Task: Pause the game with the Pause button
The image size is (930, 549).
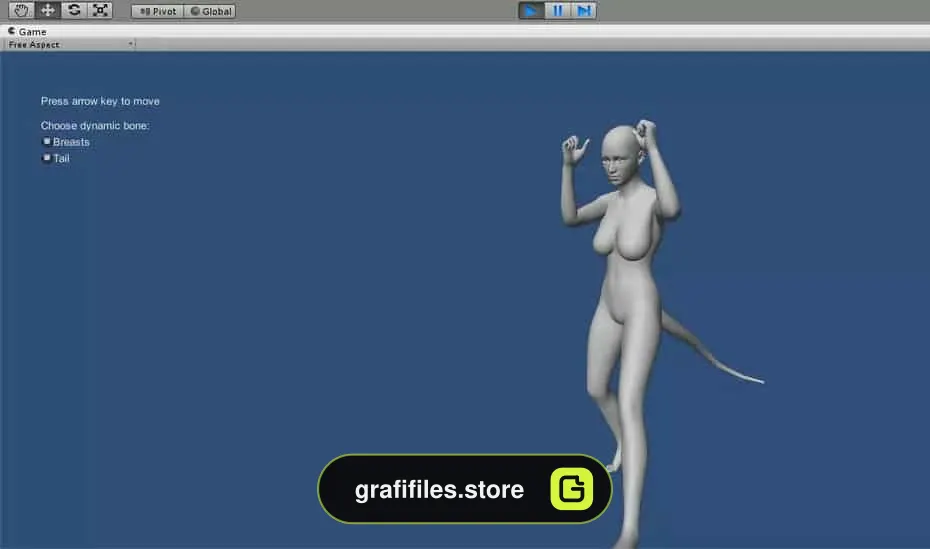Action: point(558,11)
